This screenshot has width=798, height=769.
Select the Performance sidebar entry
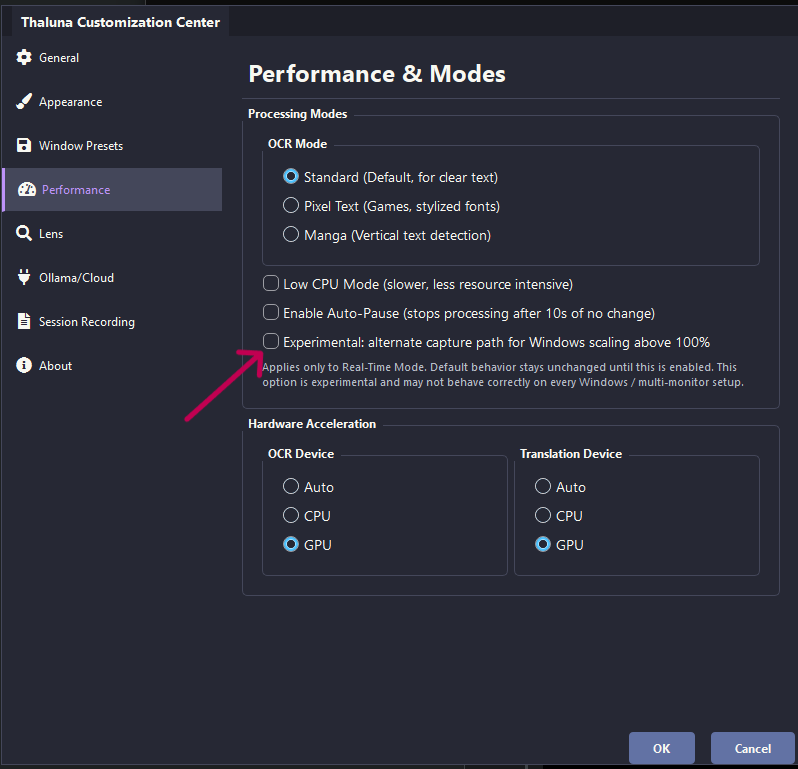pos(112,189)
